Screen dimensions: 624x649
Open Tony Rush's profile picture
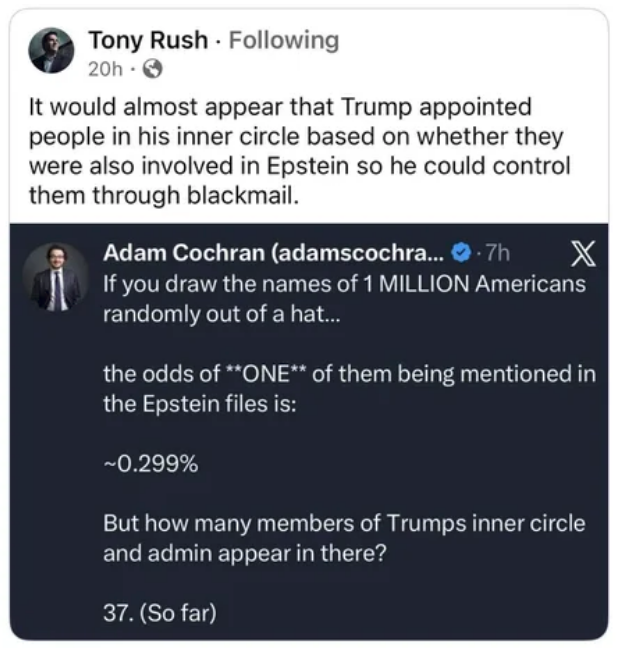coord(50,51)
